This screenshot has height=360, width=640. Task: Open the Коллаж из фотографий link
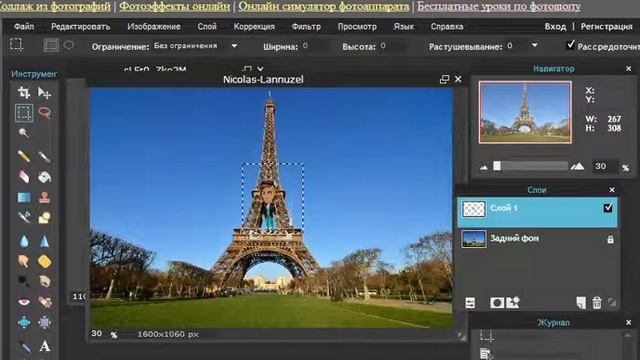coord(55,6)
